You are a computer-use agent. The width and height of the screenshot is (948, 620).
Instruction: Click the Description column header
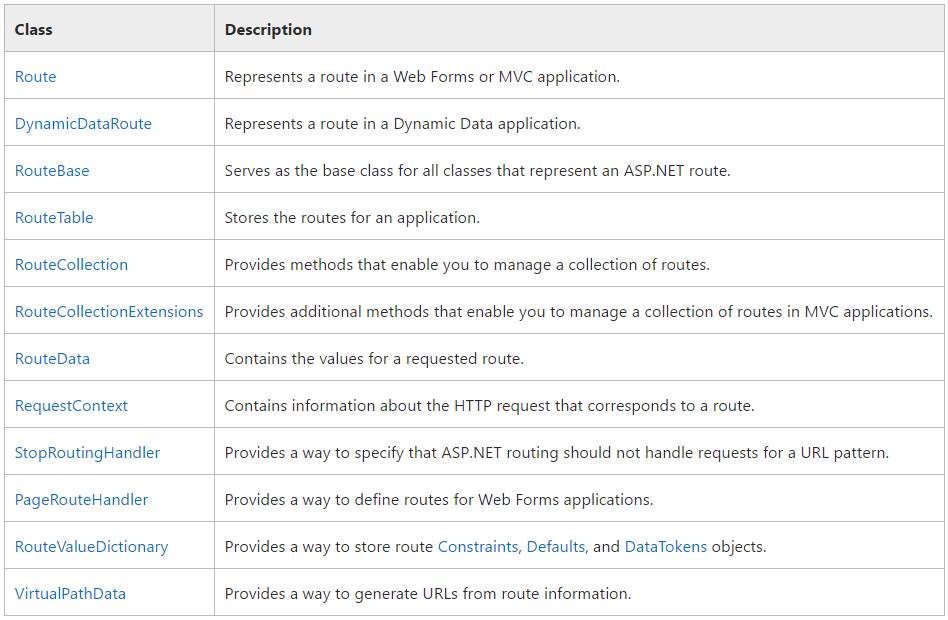[268, 30]
